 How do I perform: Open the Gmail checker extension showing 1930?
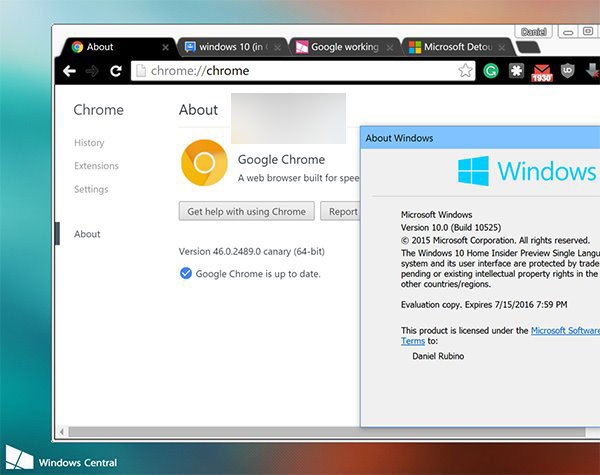pos(542,72)
